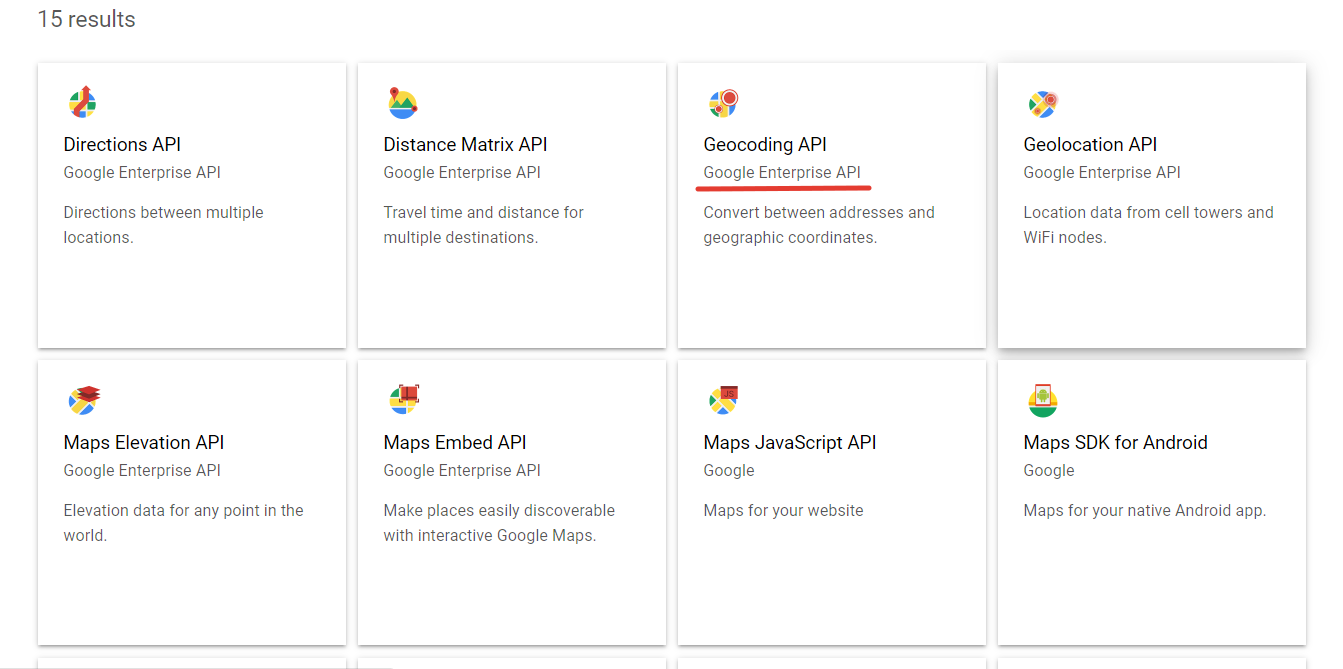Select the Geocoding API title
Image resolution: width=1343 pixels, height=669 pixels.
[765, 144]
